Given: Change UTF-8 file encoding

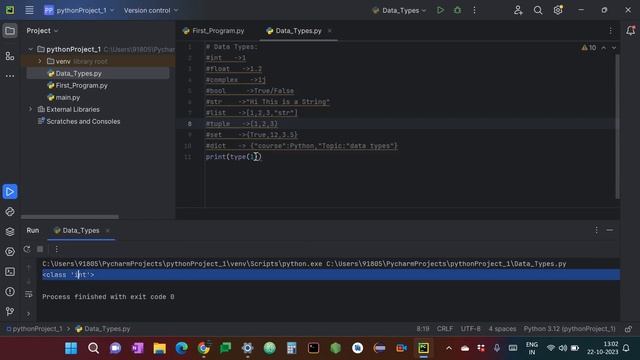Looking at the screenshot, I should click(470, 329).
